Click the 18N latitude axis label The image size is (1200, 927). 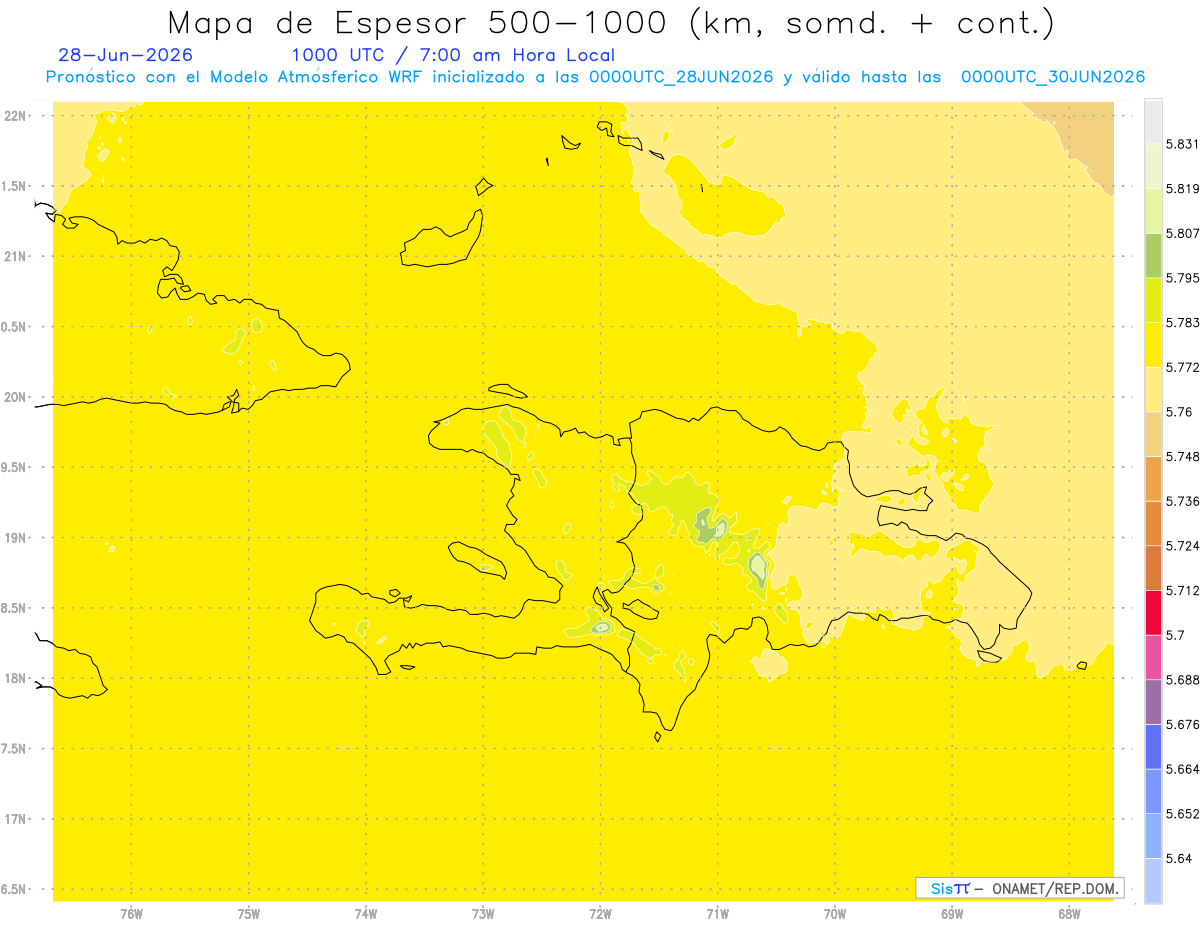tap(16, 679)
